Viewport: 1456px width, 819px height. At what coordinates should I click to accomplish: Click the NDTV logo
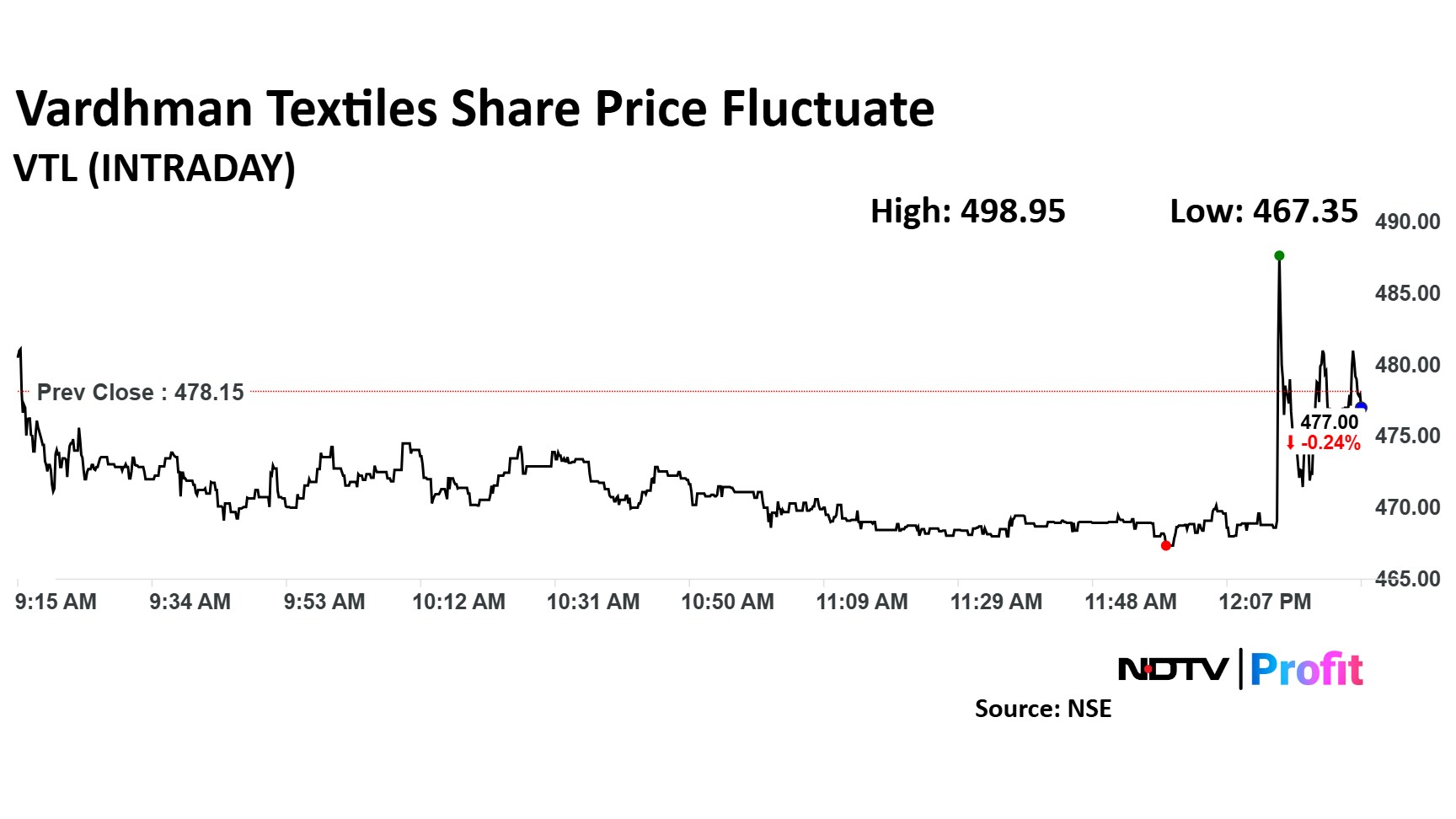(1172, 670)
